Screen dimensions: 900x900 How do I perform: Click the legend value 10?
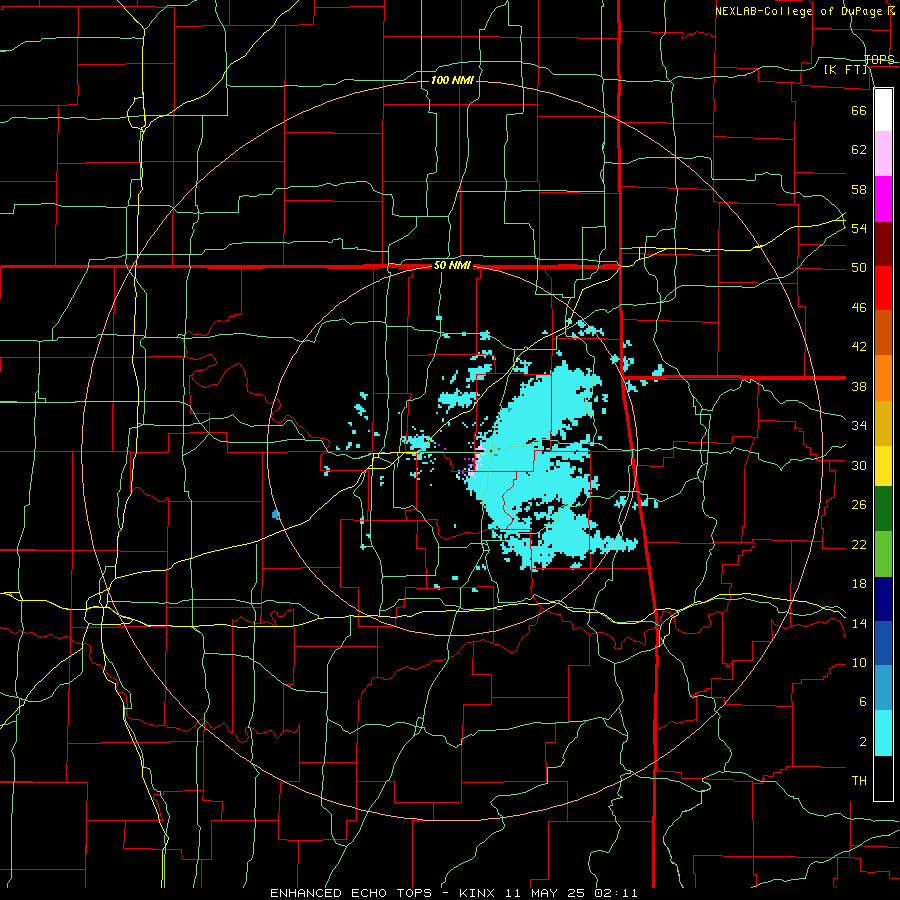859,663
